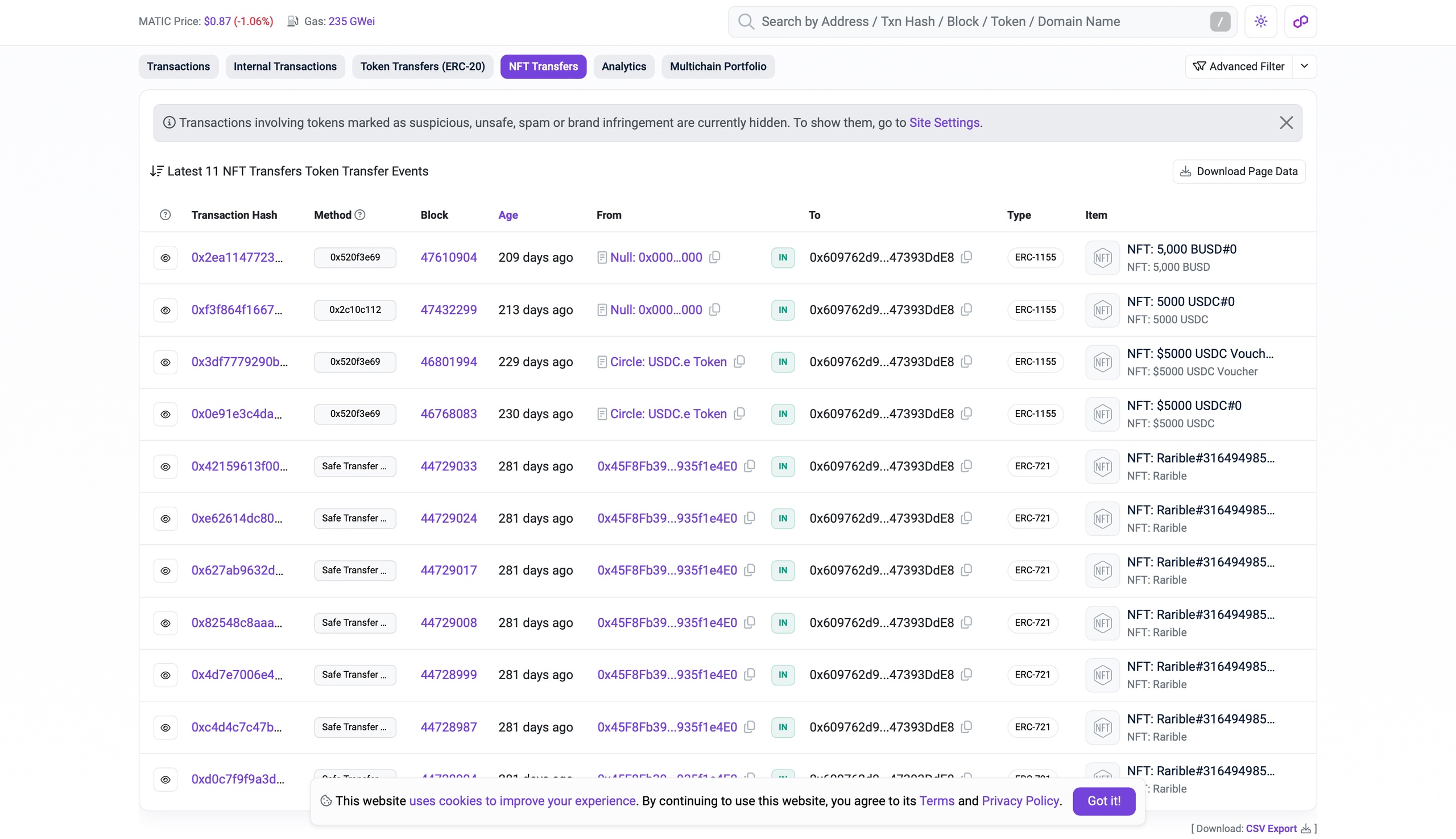
Task: Accept cookies with the Got it! button
Action: click(1103, 801)
